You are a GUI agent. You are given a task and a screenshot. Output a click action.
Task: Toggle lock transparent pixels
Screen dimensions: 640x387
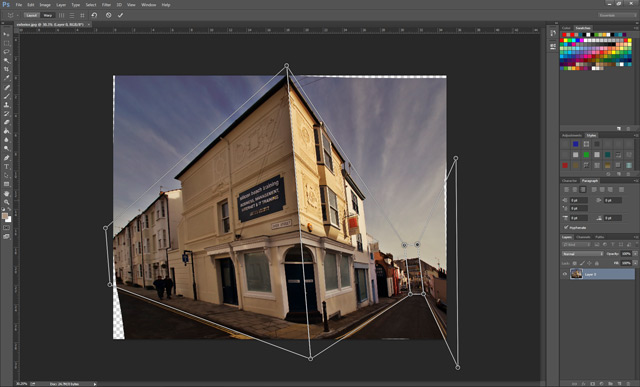click(x=574, y=263)
